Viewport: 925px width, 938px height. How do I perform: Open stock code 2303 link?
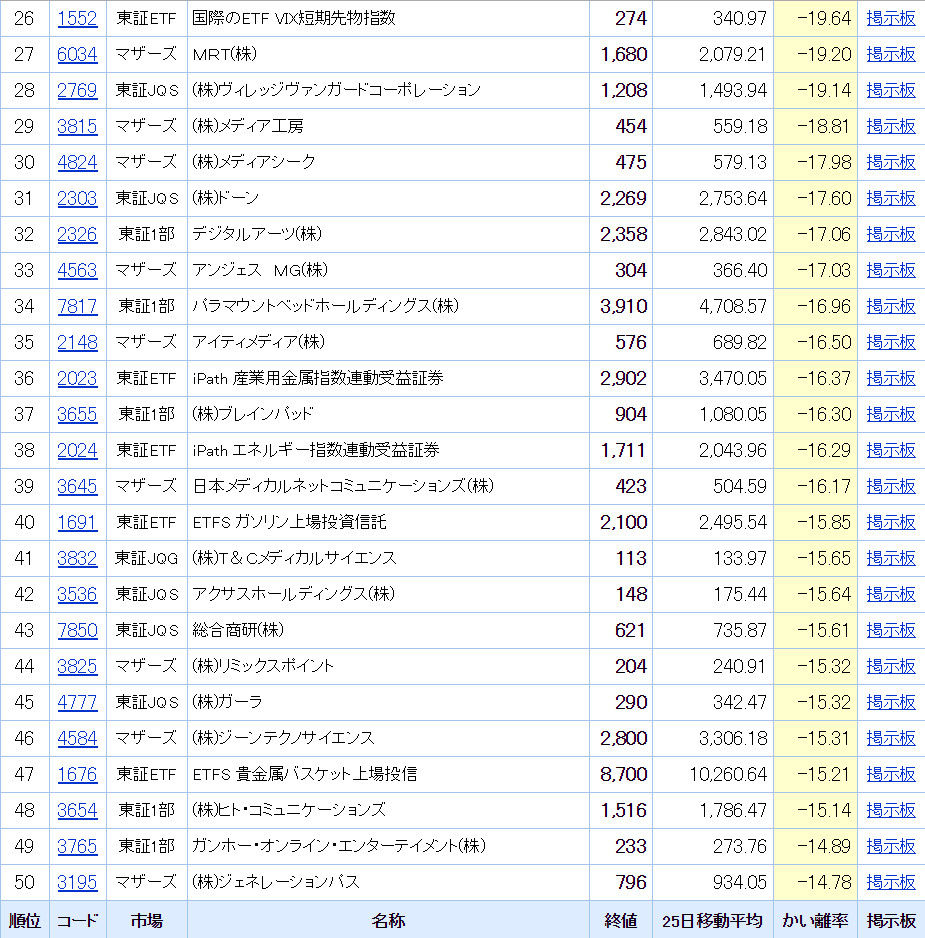(x=77, y=198)
